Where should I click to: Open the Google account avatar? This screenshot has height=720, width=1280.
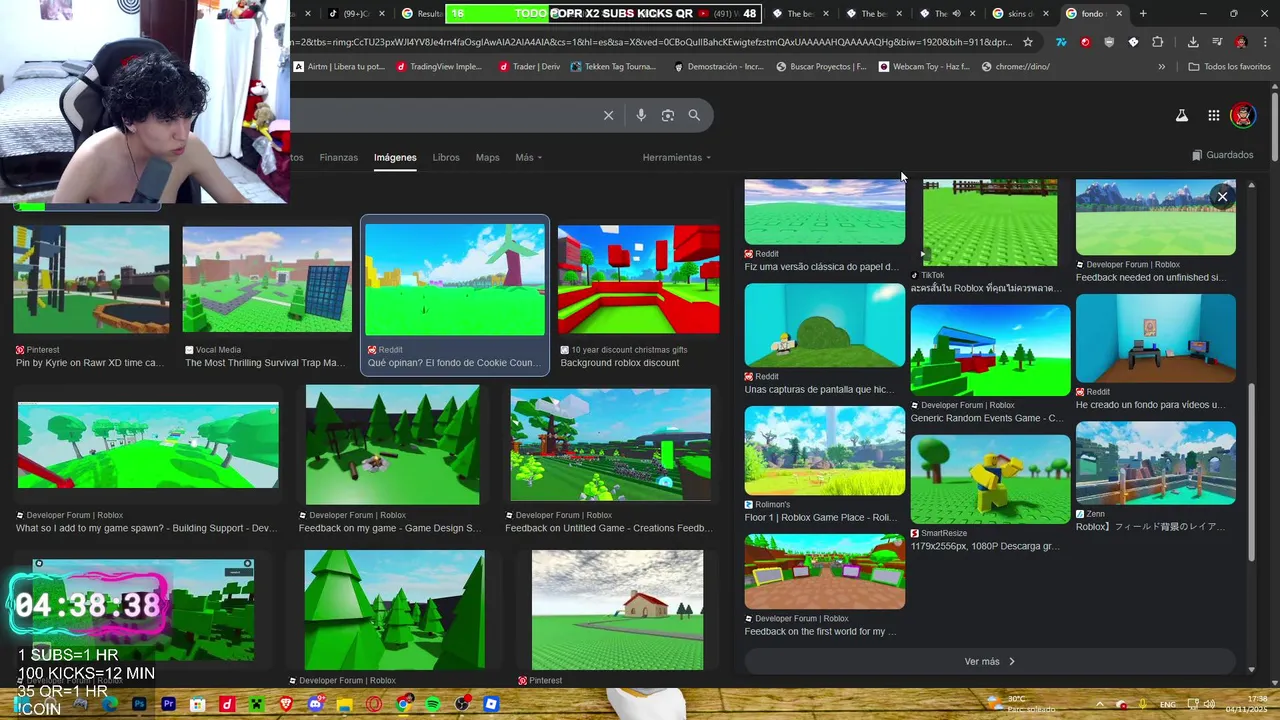pyautogui.click(x=1242, y=115)
